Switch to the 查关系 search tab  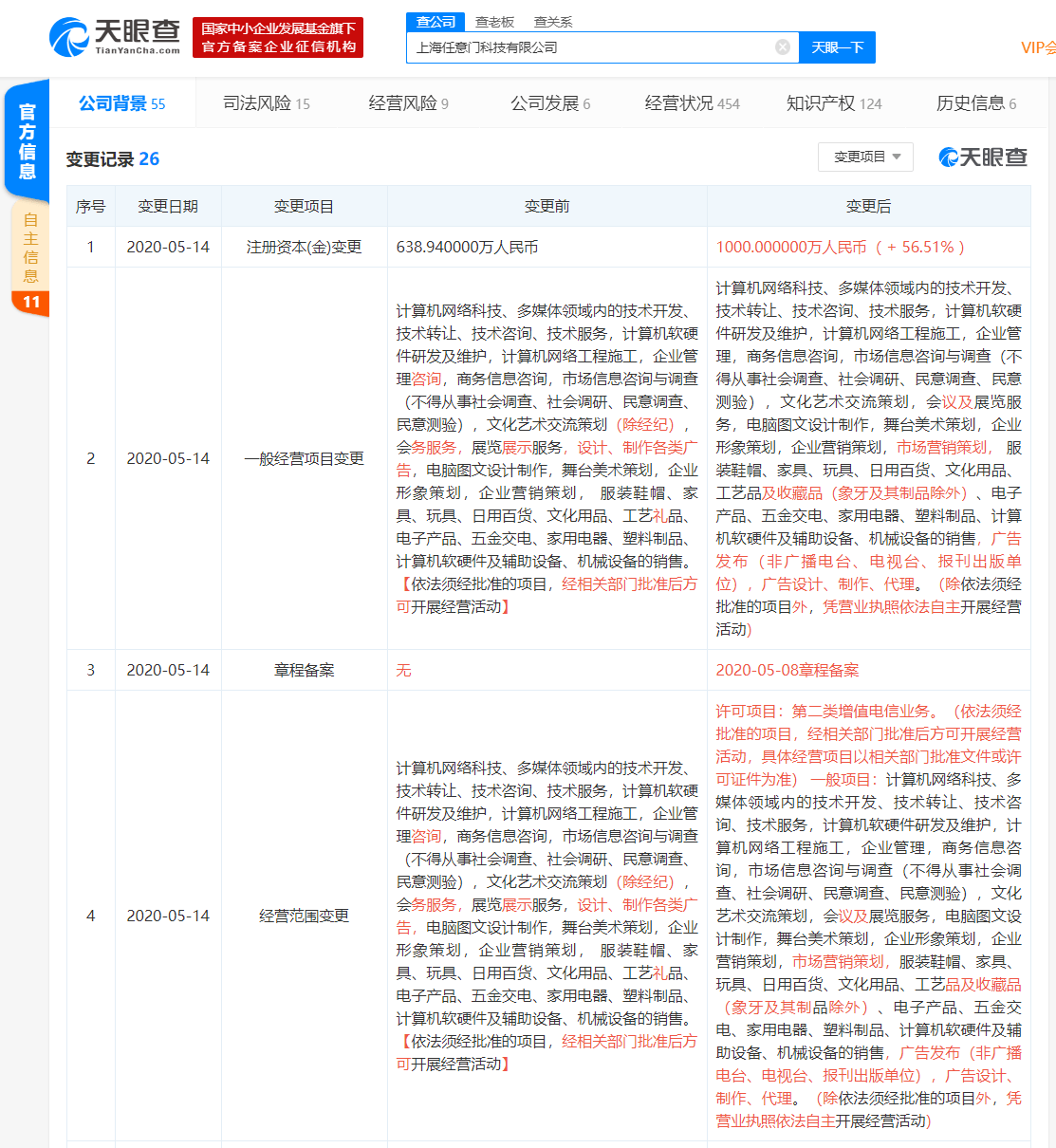(553, 22)
